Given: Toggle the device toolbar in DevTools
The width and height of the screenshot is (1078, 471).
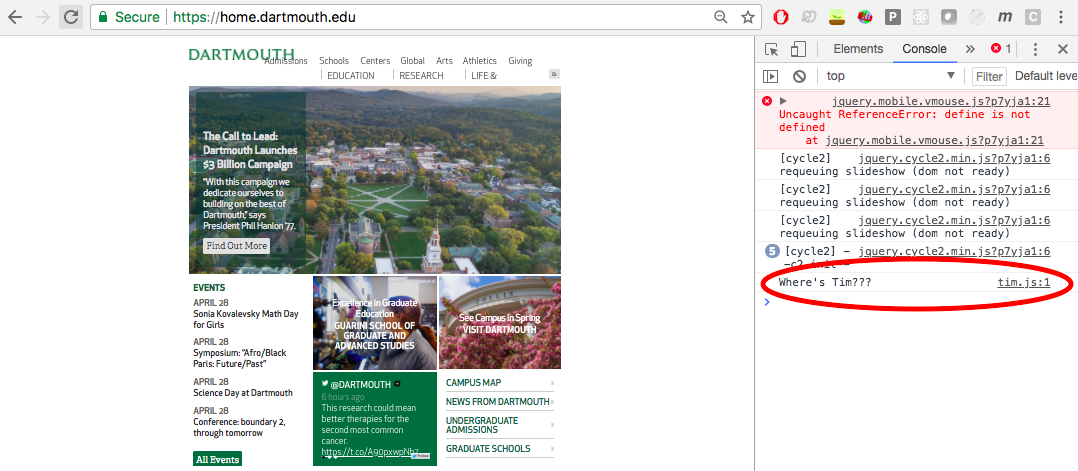Looking at the screenshot, I should click(798, 49).
